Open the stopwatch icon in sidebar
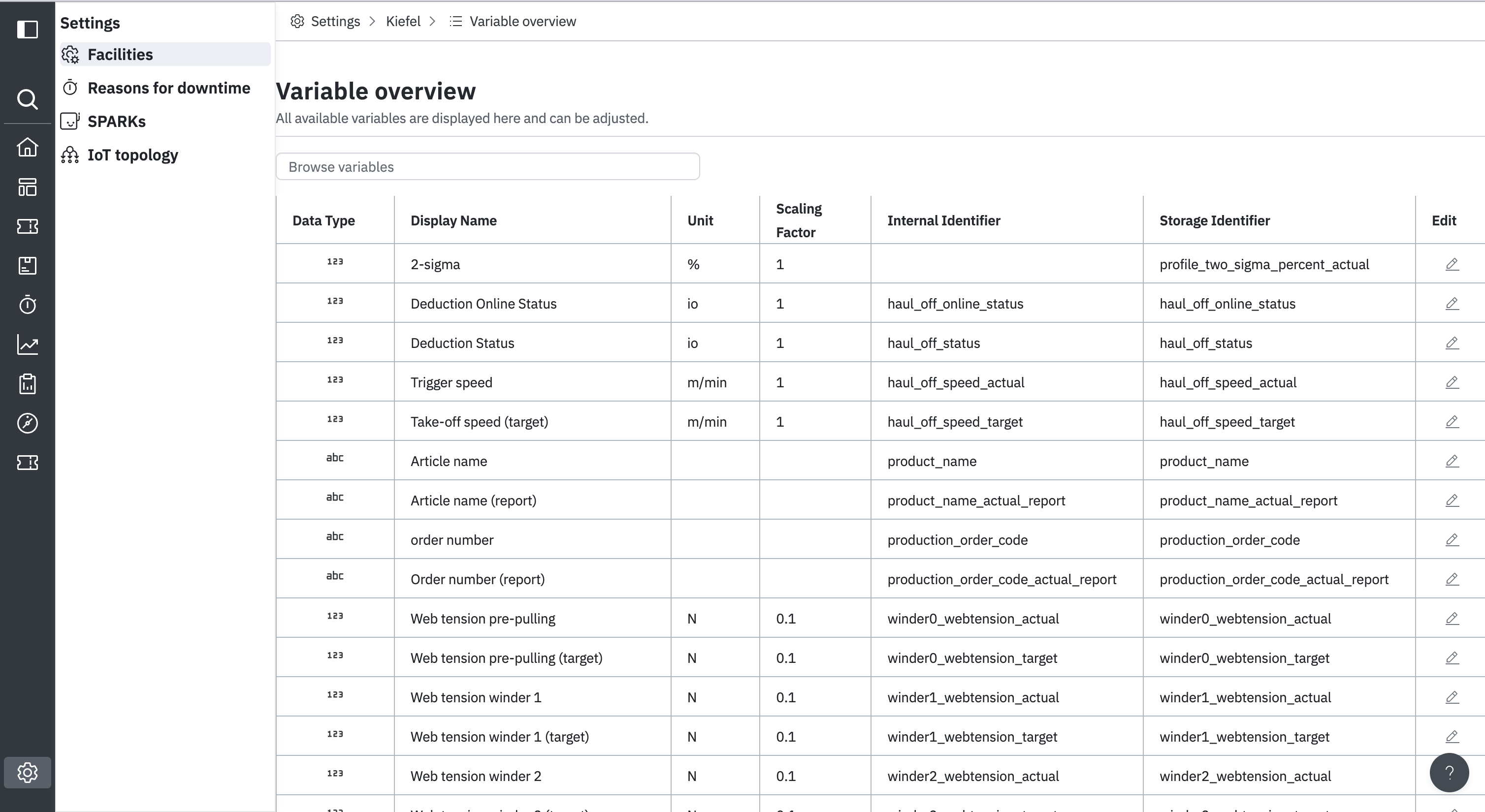 pos(27,304)
